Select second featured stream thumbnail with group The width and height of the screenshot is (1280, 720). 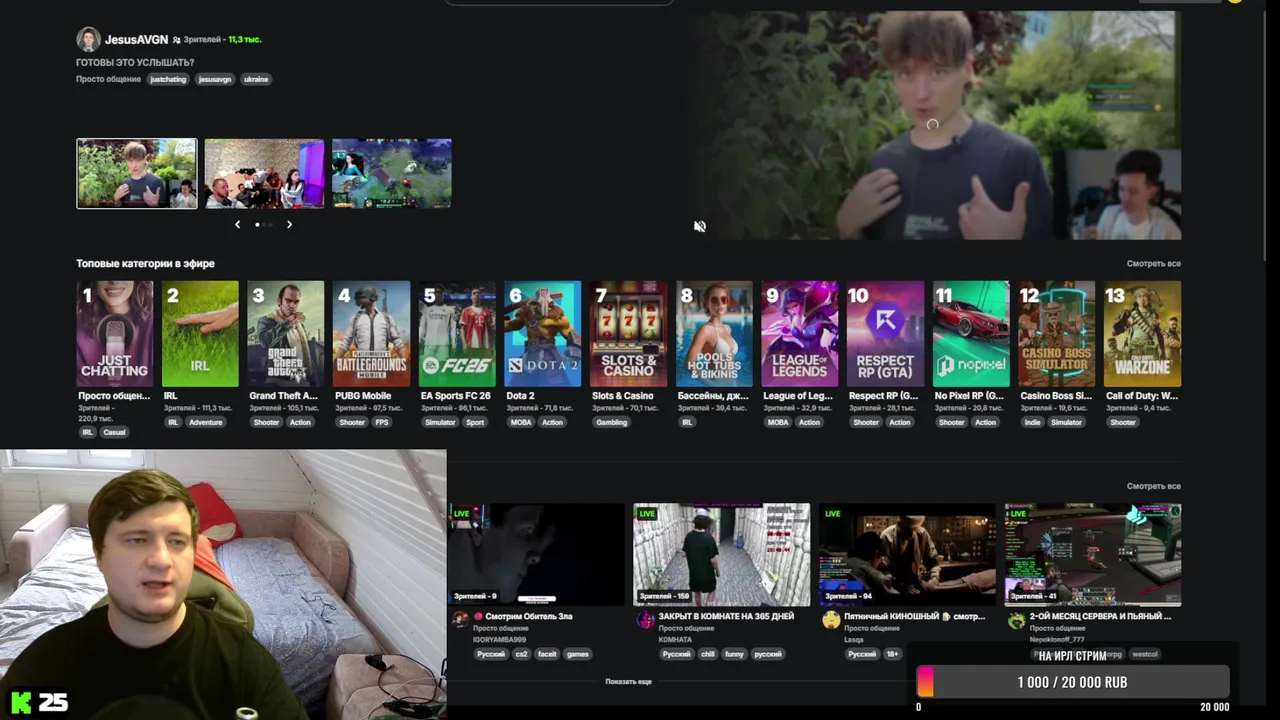264,173
